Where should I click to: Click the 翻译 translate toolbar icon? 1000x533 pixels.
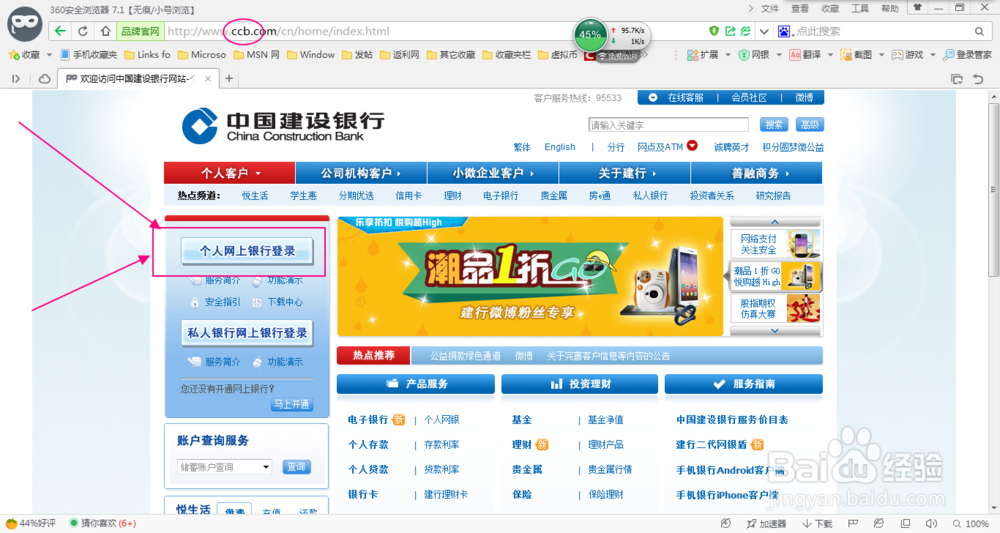(805, 55)
